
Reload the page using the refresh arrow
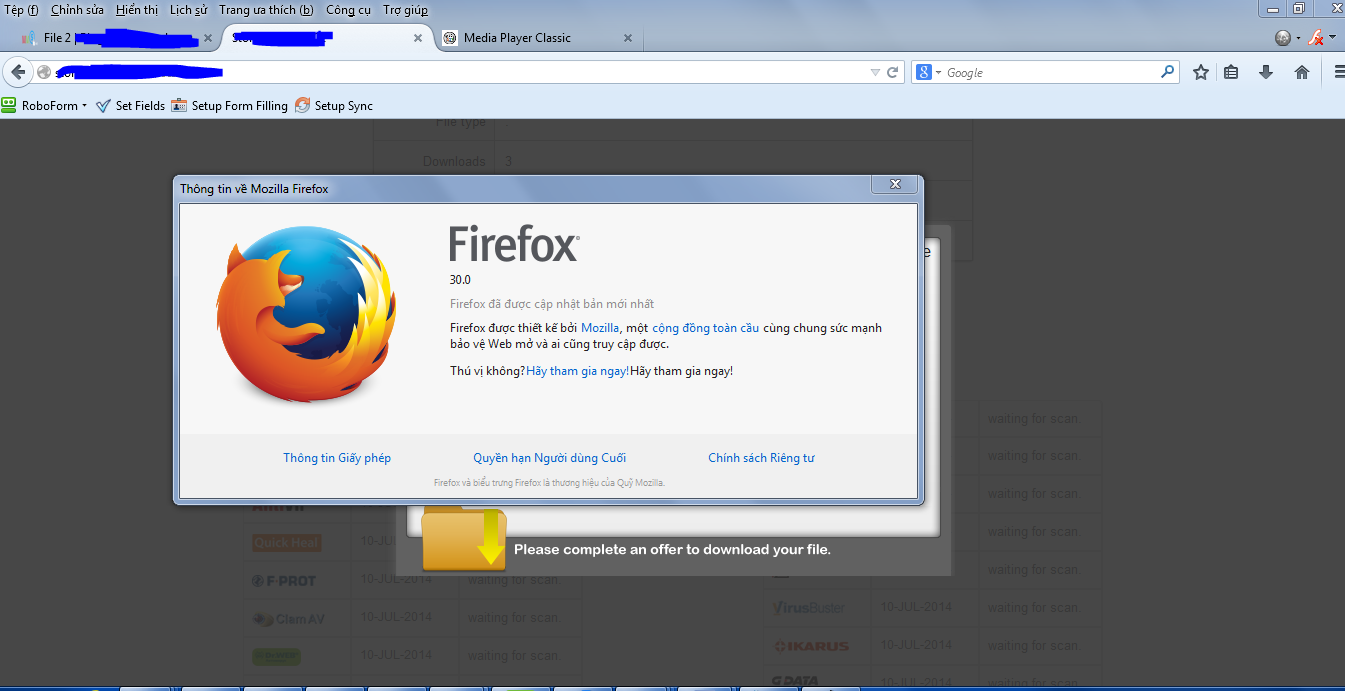pyautogui.click(x=893, y=72)
